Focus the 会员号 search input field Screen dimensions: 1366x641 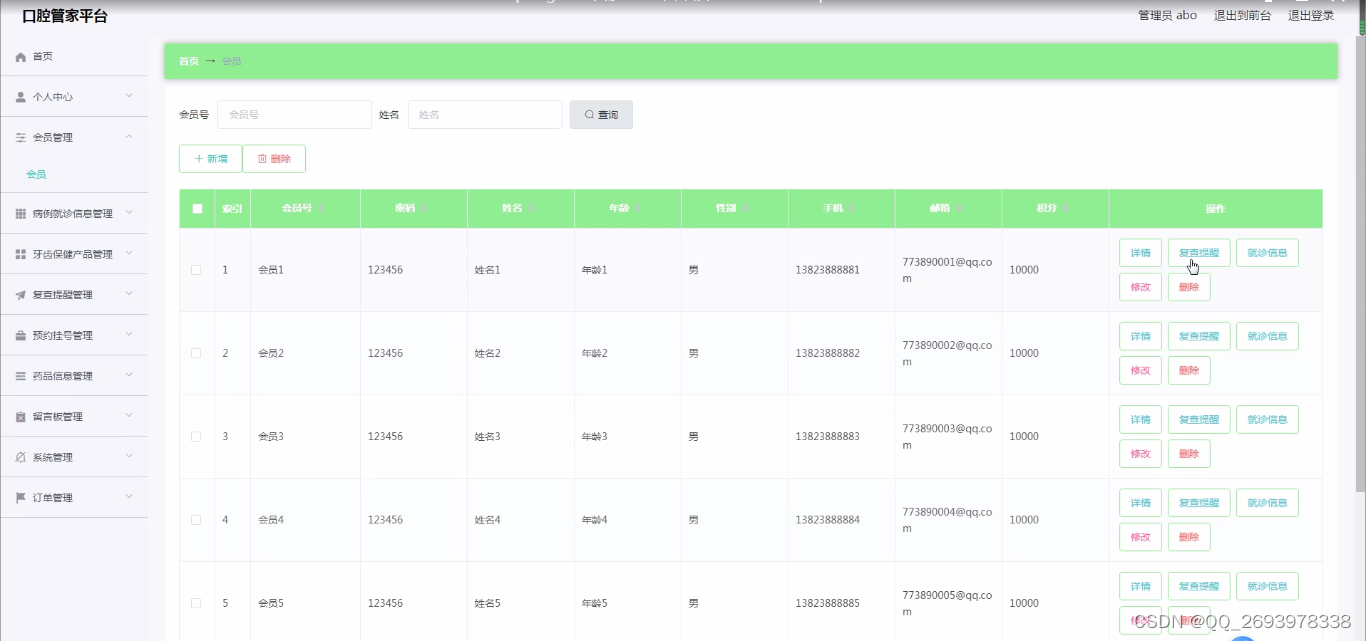294,115
